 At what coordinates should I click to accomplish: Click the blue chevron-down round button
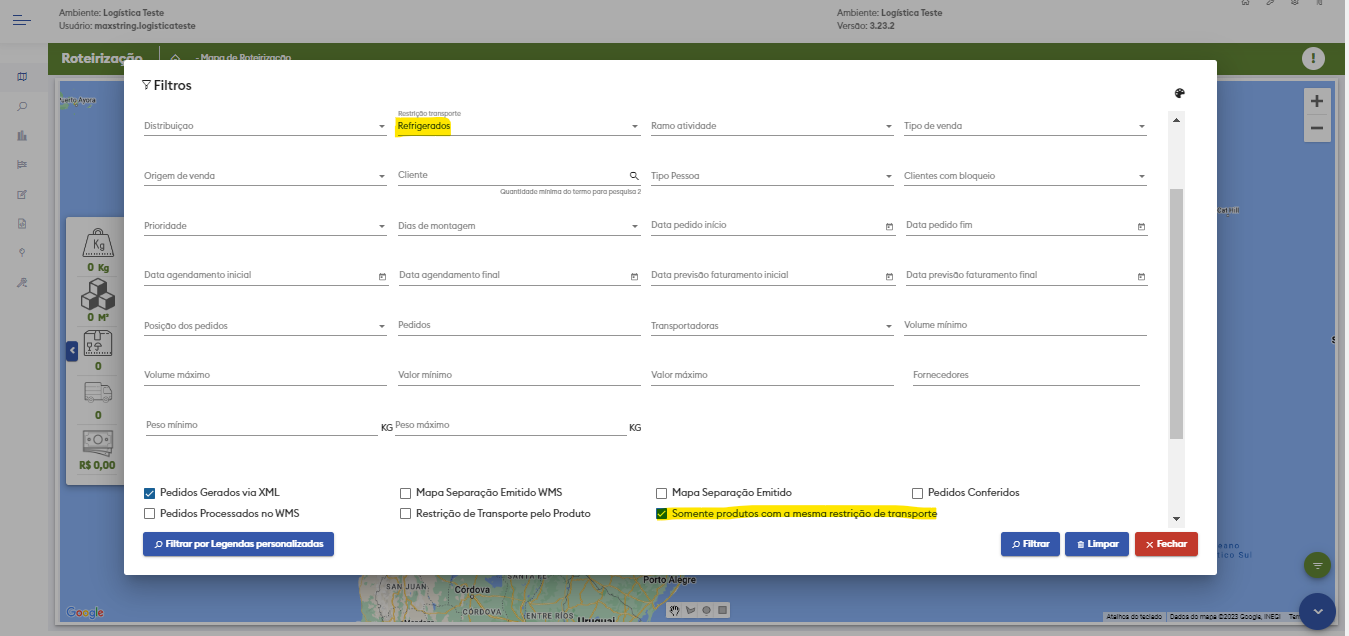point(1317,610)
